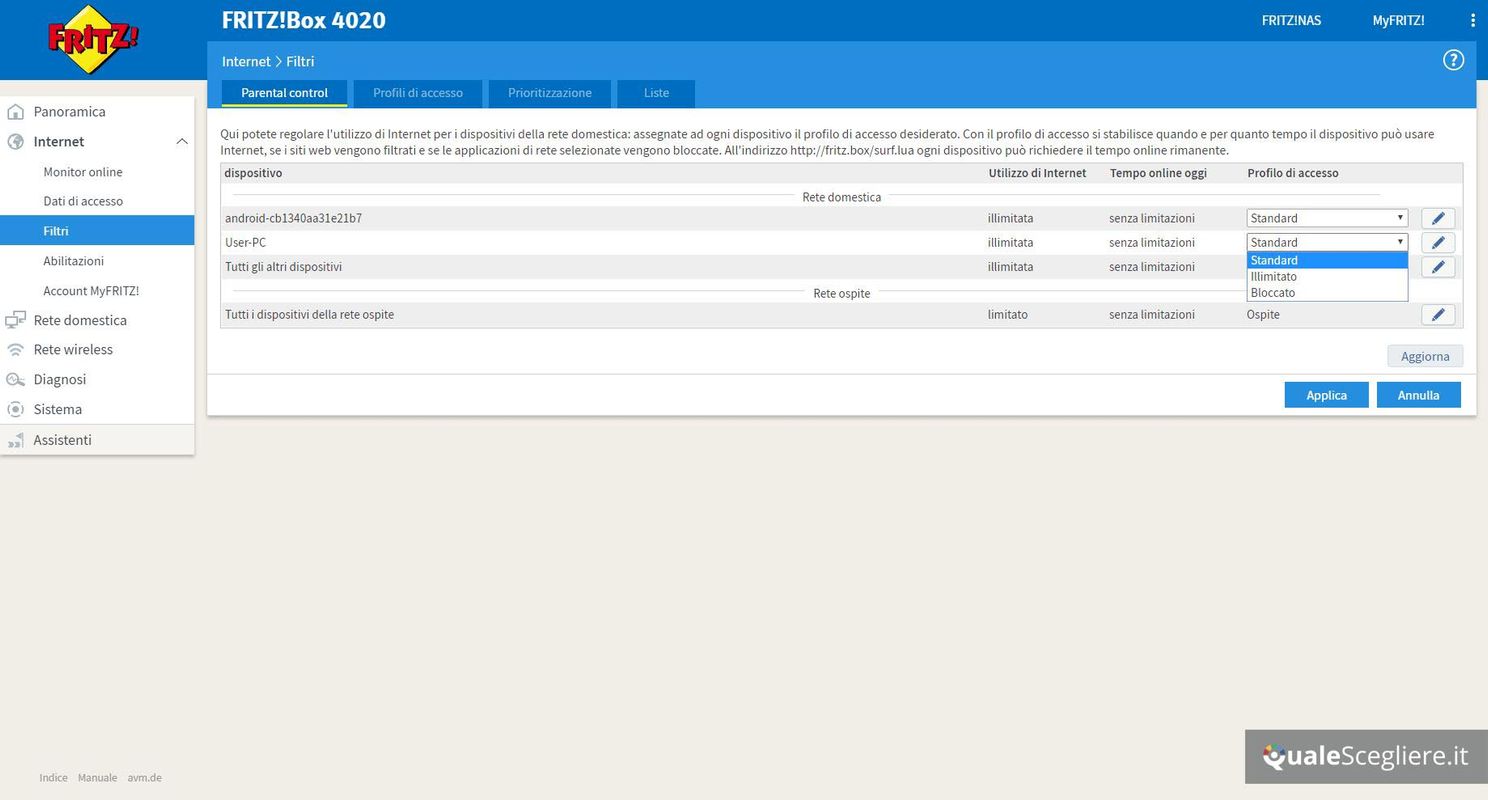Viewport: 1488px width, 800px height.
Task: Open the Prioritizzazione tab
Action: [x=549, y=93]
